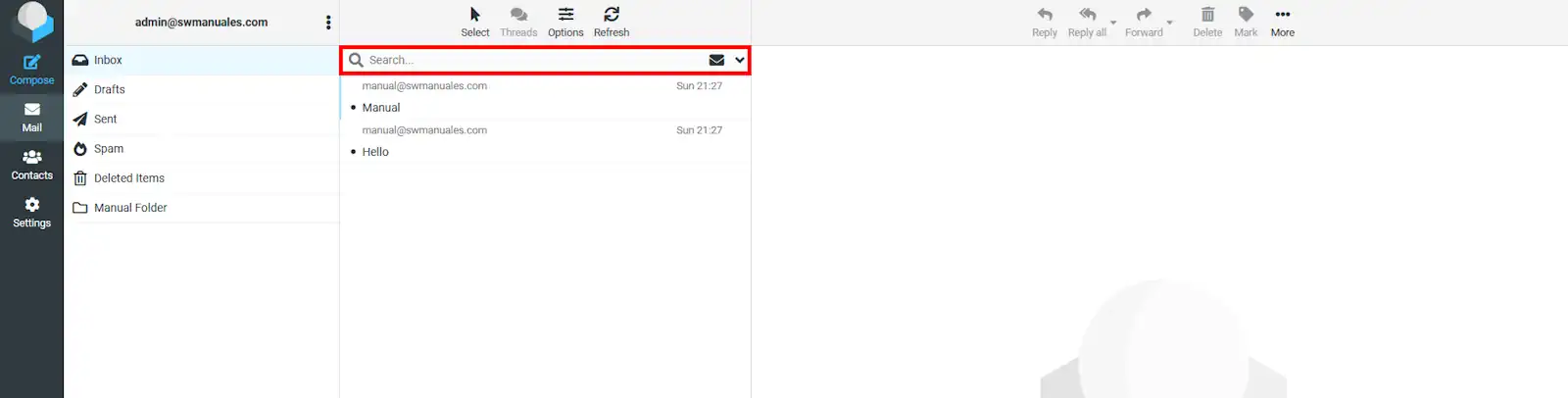Open the Reply all dropdown arrow
The image size is (1568, 398).
click(x=1113, y=22)
